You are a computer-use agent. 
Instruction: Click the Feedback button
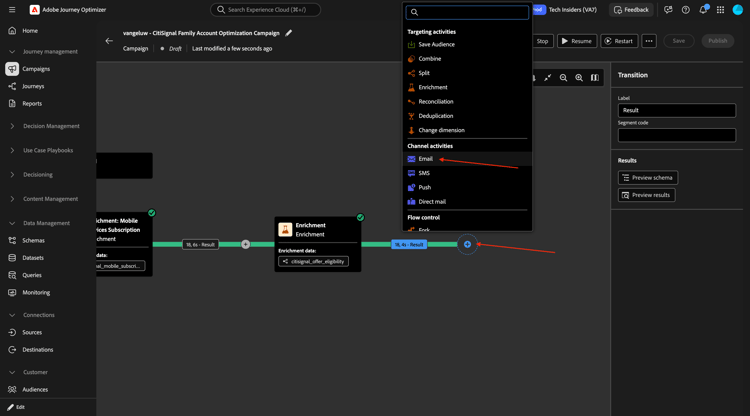tap(631, 10)
